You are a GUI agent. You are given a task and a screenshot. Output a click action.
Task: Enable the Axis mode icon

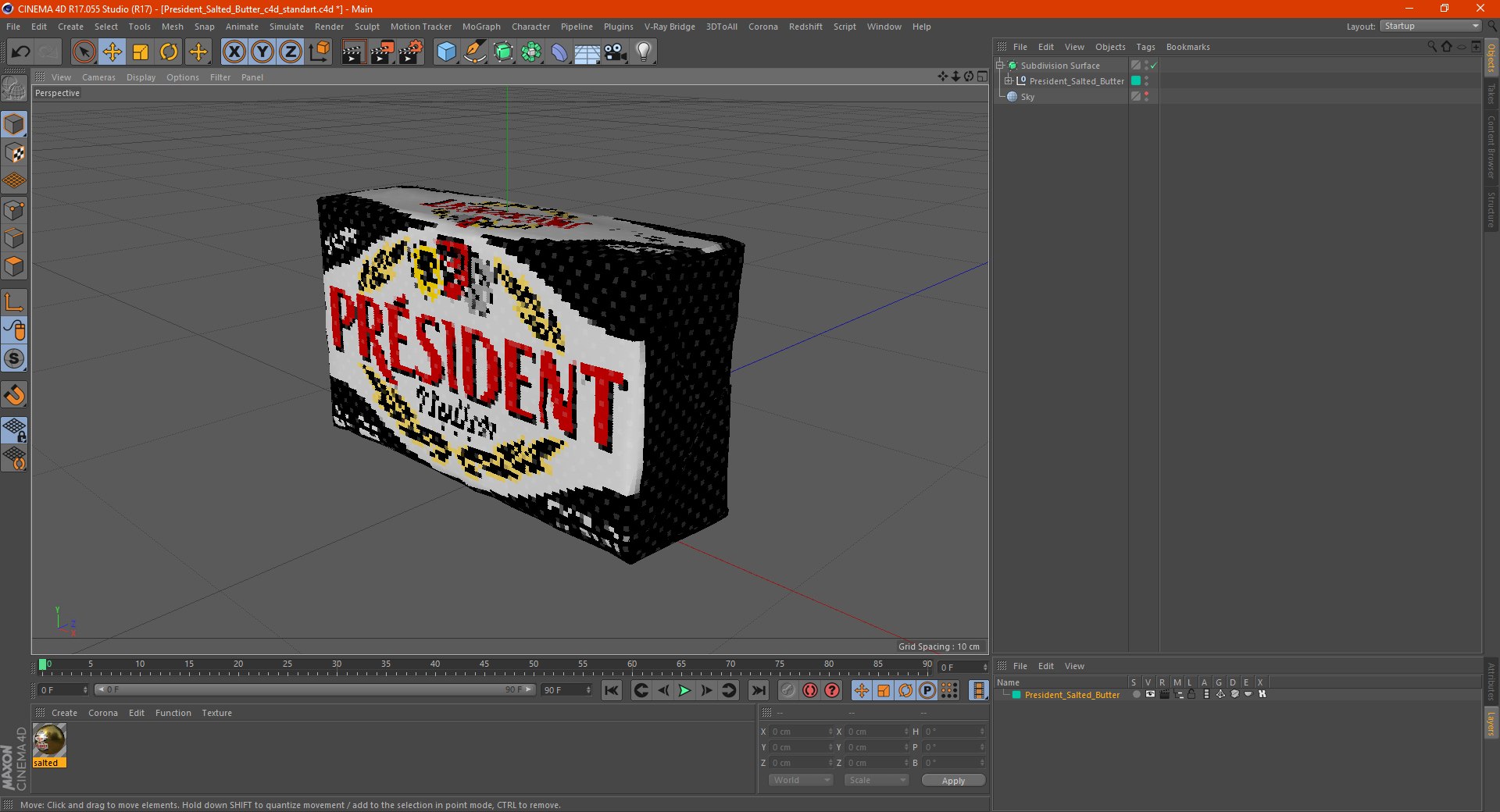pos(14,302)
